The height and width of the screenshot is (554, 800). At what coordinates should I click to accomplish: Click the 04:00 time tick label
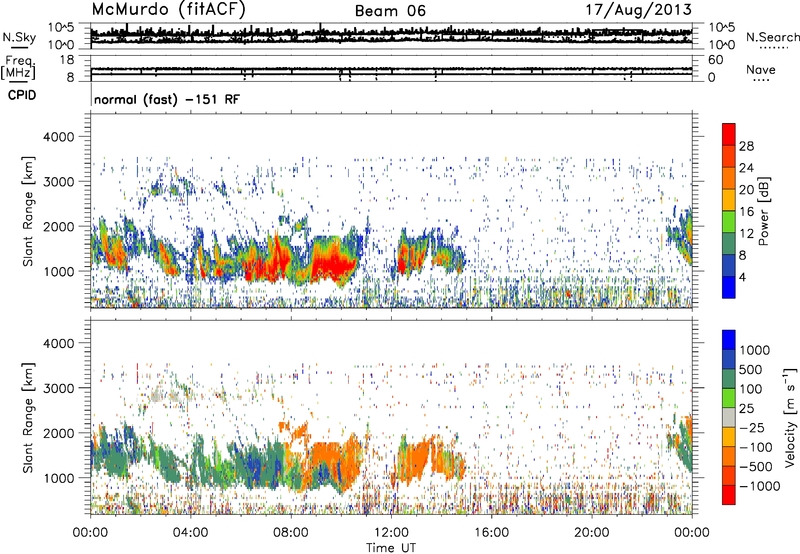(190, 533)
